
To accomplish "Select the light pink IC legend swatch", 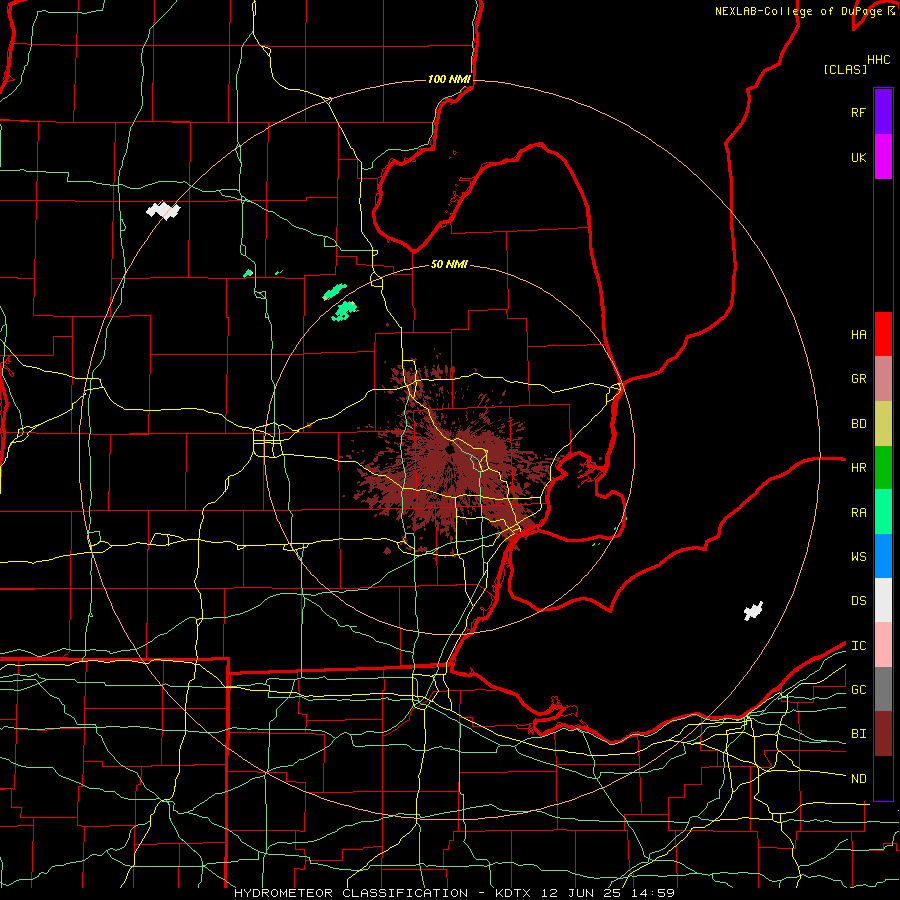I will [x=883, y=645].
